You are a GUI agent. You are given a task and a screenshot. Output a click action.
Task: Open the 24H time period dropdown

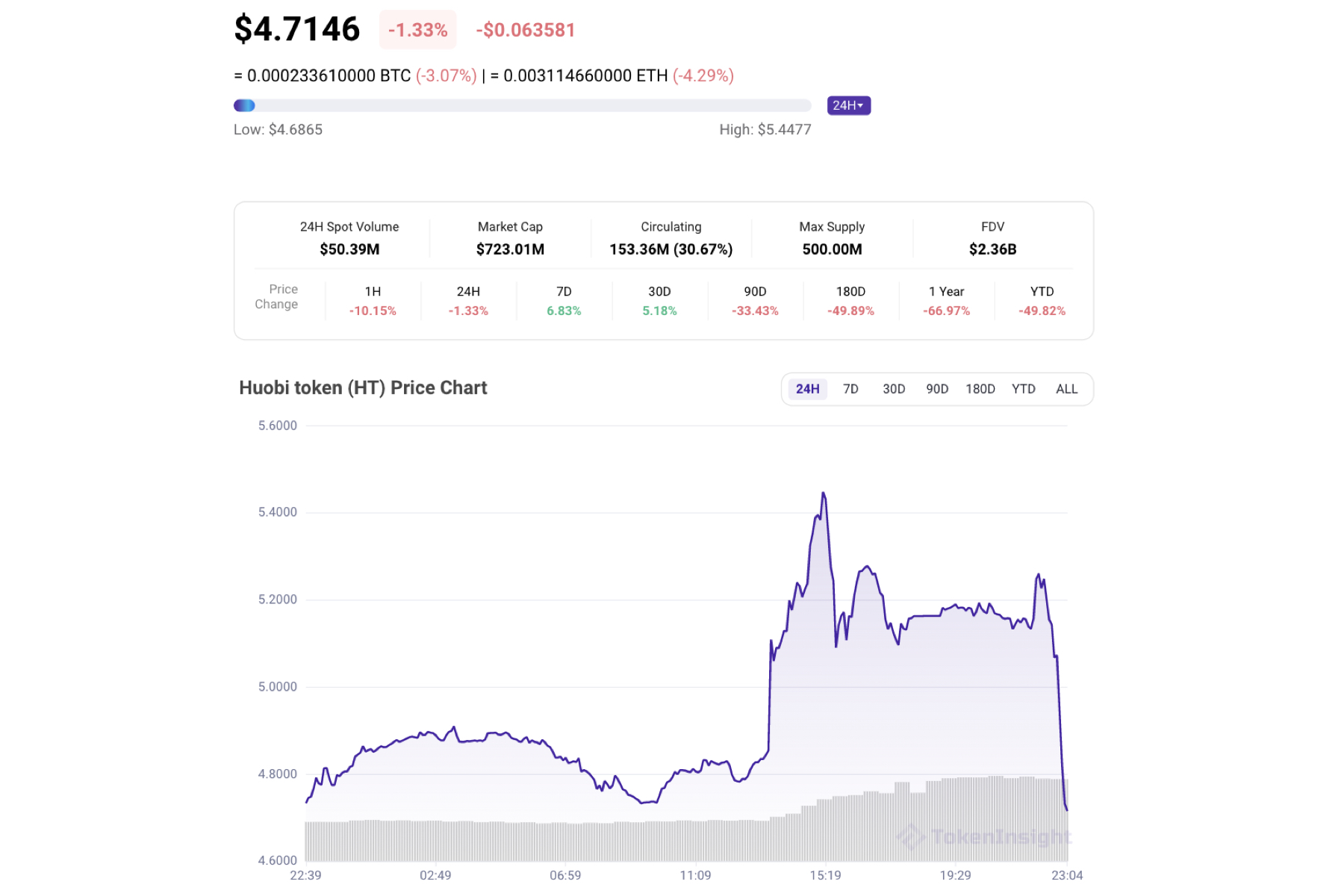tap(848, 105)
